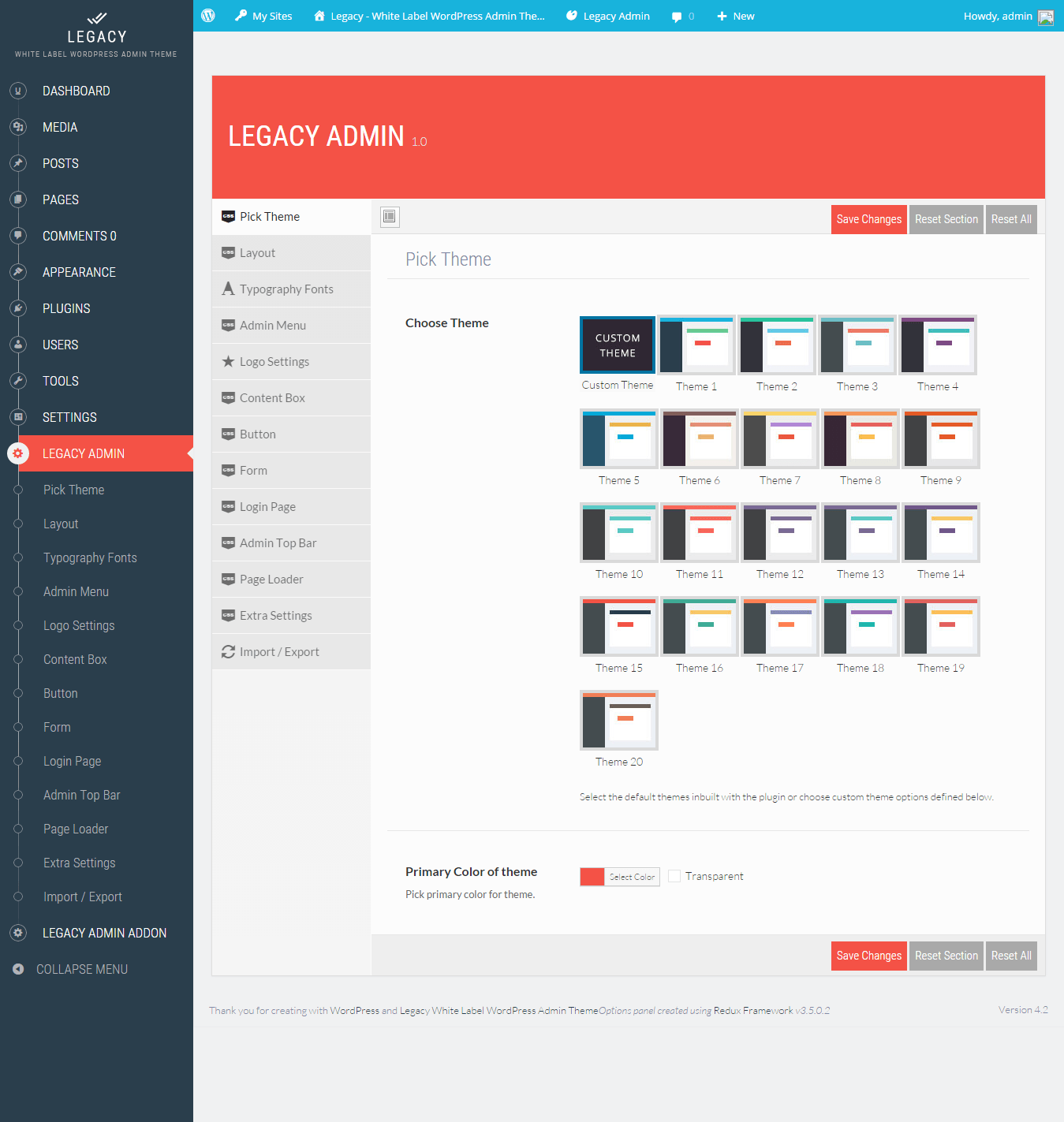Image resolution: width=1064 pixels, height=1122 pixels.
Task: Open the Redux Framework link in footer
Action: tap(753, 1011)
